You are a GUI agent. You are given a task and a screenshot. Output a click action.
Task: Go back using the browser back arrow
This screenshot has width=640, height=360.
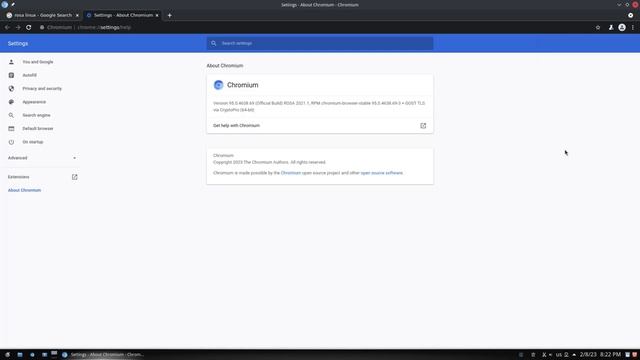(x=7, y=27)
